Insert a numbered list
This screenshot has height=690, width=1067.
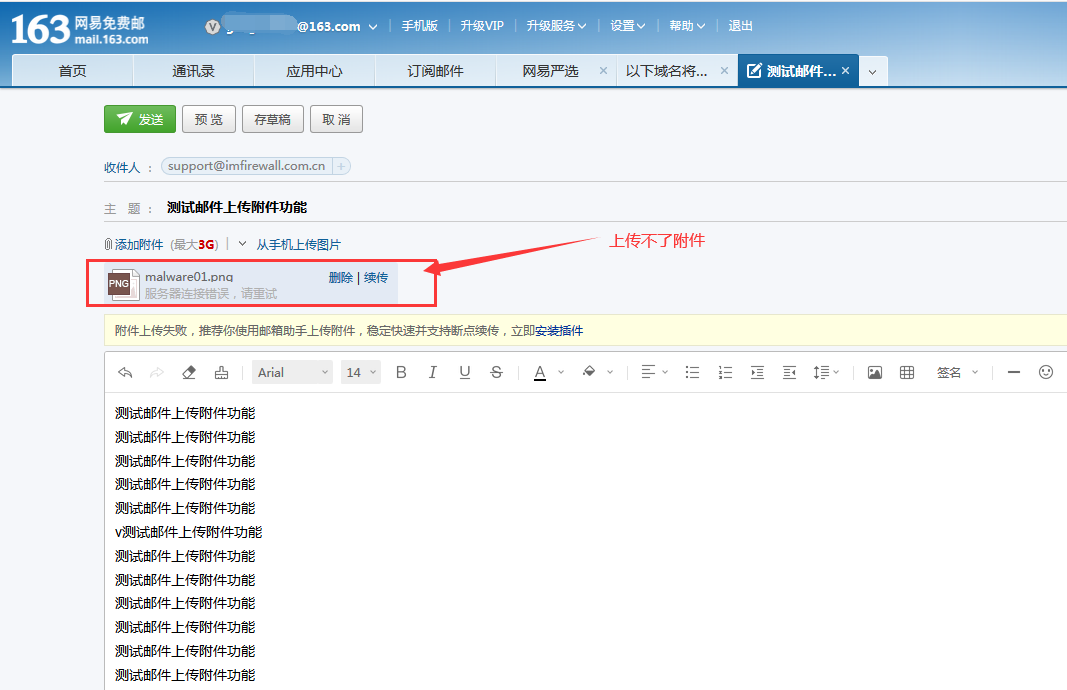click(x=725, y=372)
